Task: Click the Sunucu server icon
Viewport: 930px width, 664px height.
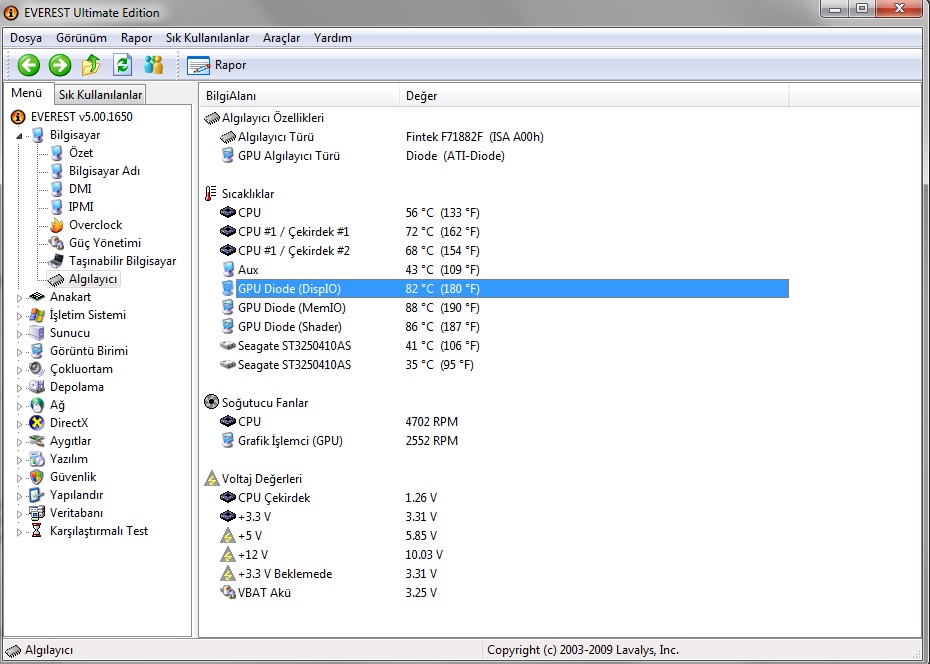Action: [37, 333]
